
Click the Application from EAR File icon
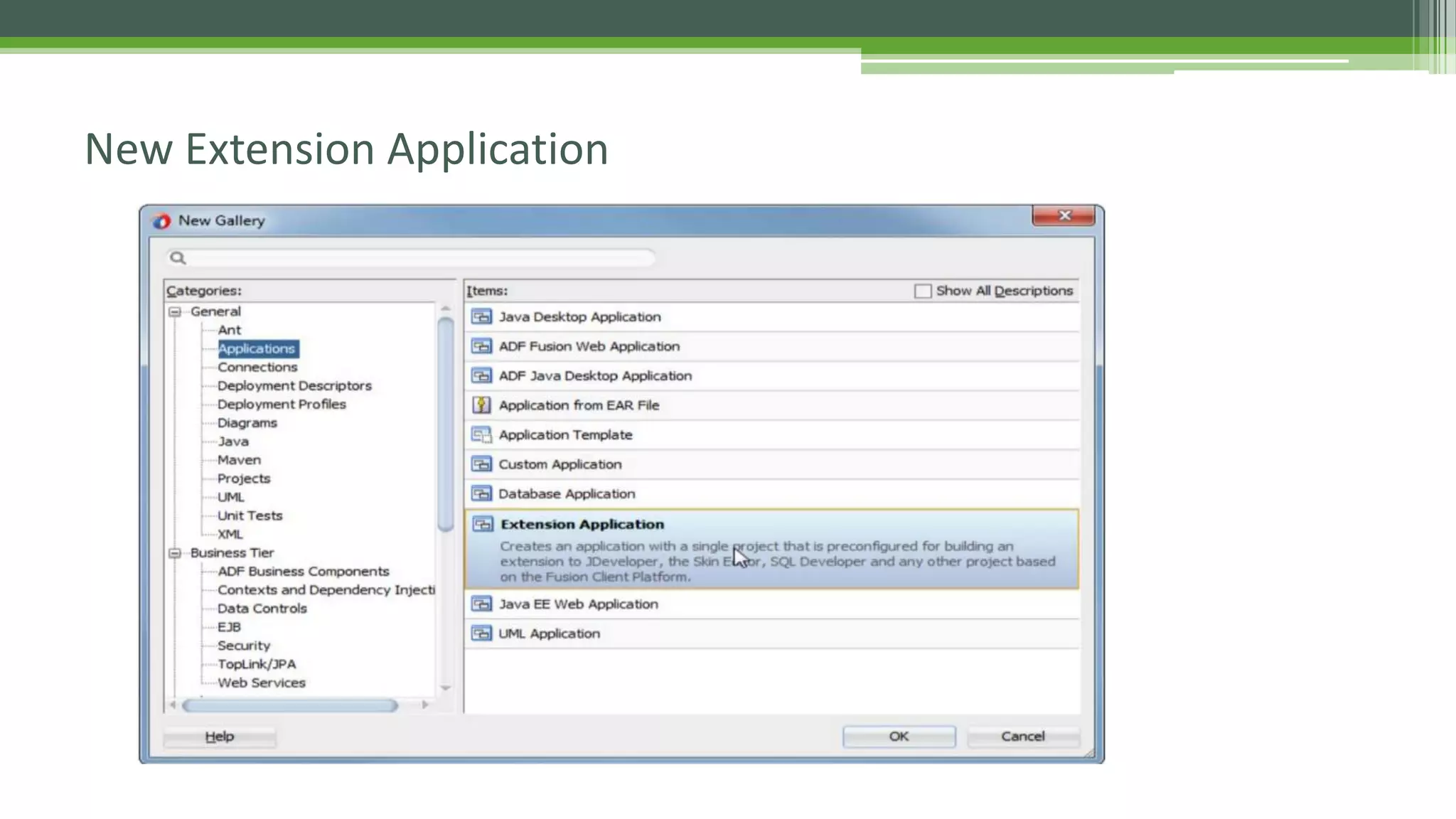pyautogui.click(x=481, y=405)
